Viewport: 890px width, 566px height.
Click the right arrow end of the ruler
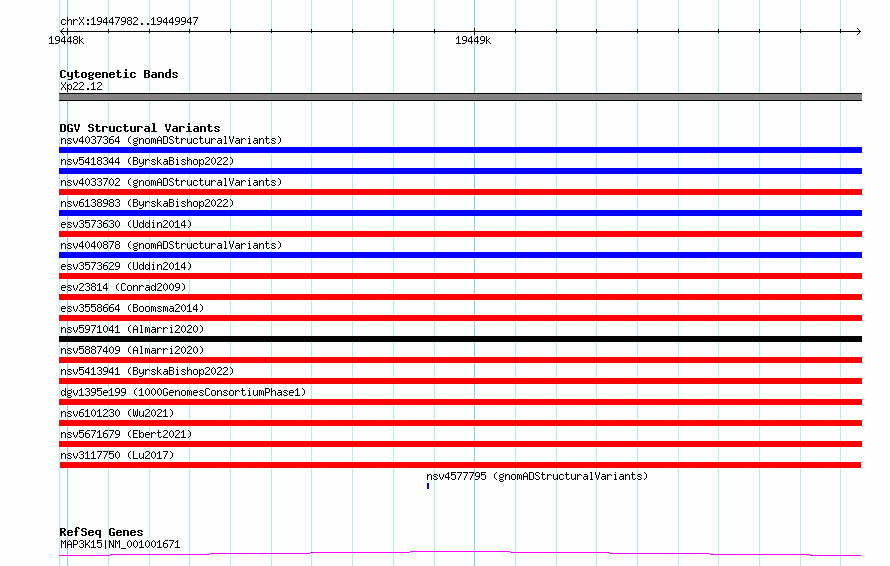(x=858, y=31)
